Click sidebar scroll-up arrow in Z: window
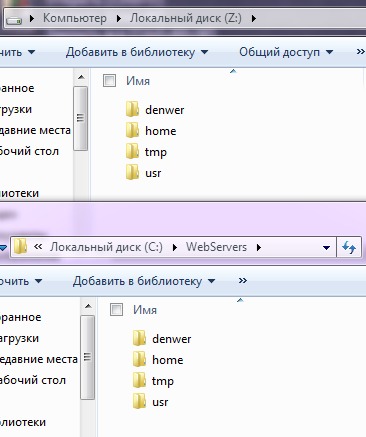The height and width of the screenshot is (437, 366). [81, 78]
